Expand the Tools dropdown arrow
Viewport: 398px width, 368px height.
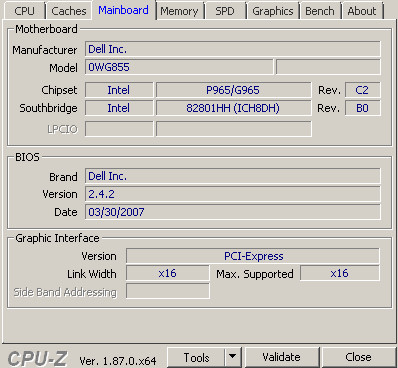click(x=233, y=358)
